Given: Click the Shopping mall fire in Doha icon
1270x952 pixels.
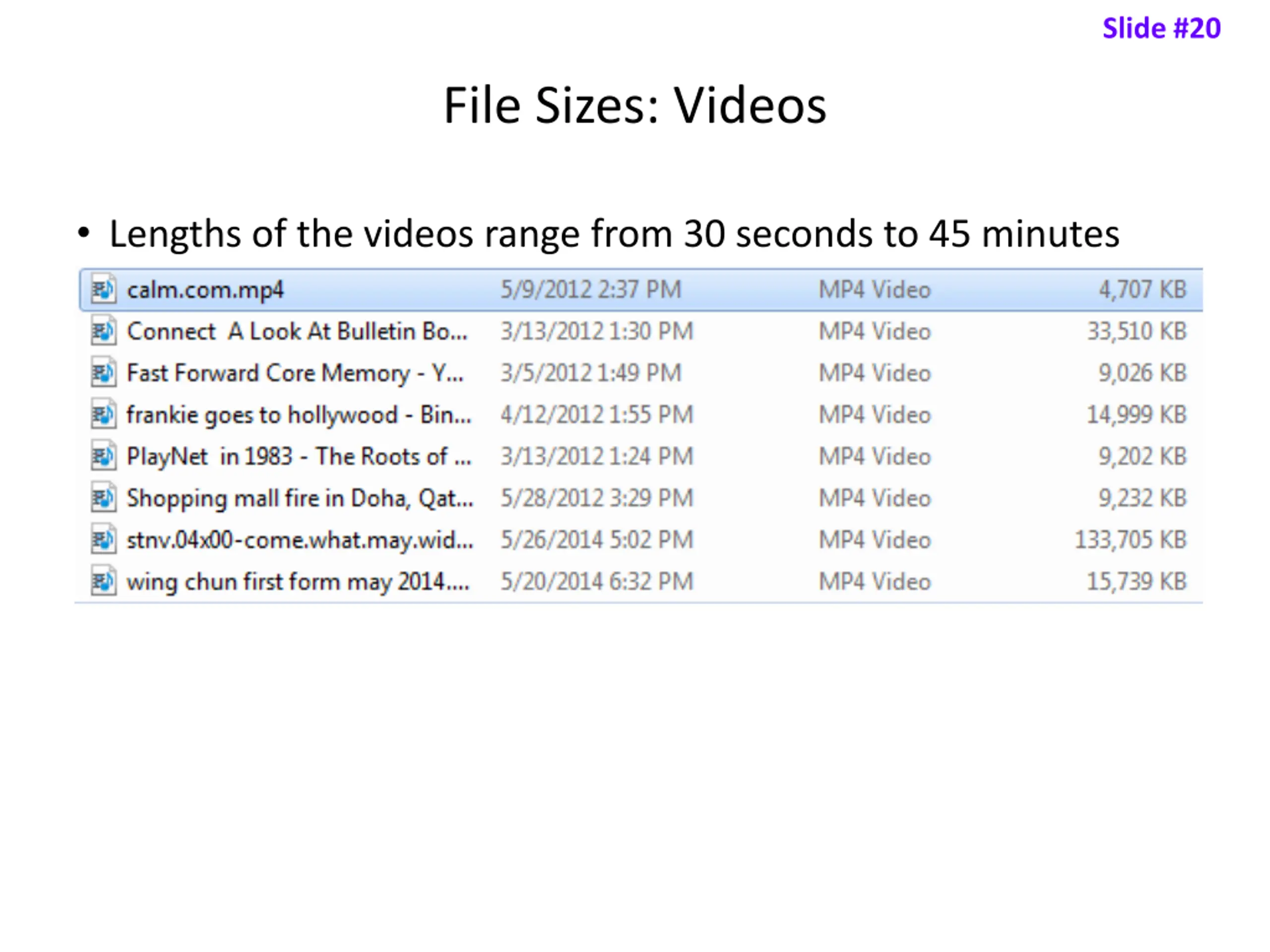Looking at the screenshot, I should click(x=104, y=498).
